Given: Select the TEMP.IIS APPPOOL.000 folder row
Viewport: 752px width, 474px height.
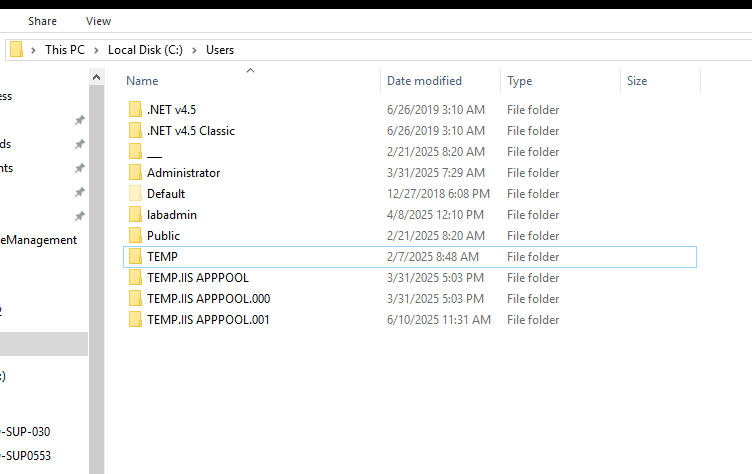Looking at the screenshot, I should [x=410, y=298].
